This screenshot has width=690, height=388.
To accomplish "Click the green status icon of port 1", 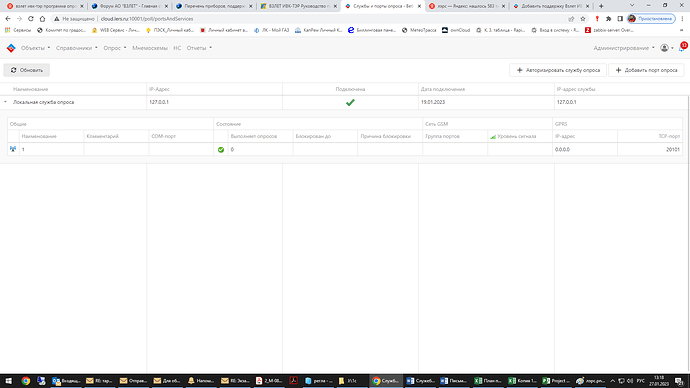I will (221, 150).
